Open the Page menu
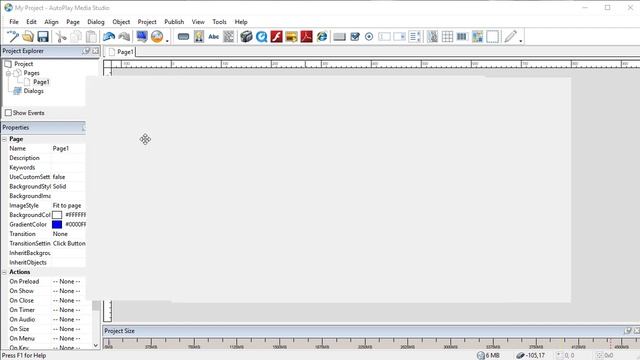640x360 pixels. tap(73, 22)
